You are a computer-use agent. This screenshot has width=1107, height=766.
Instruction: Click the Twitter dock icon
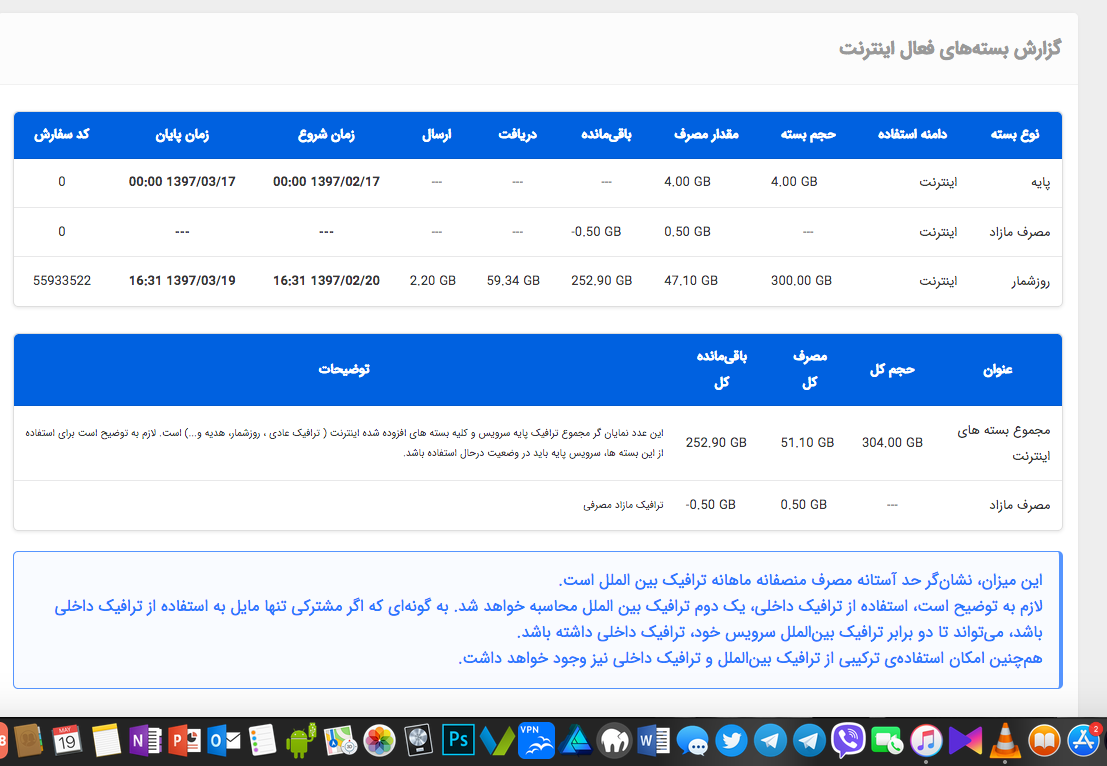(732, 741)
